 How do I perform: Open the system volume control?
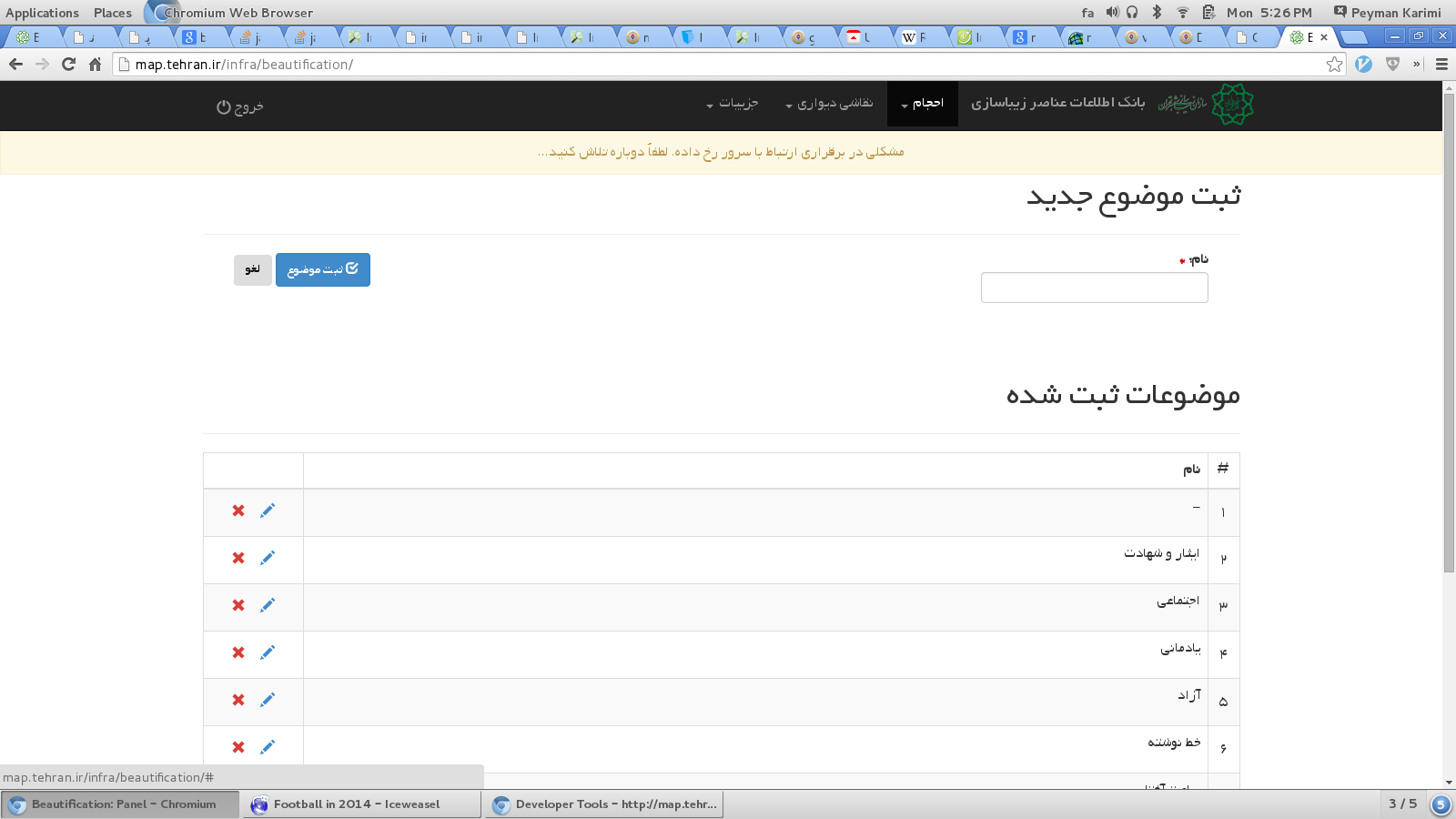[1112, 12]
